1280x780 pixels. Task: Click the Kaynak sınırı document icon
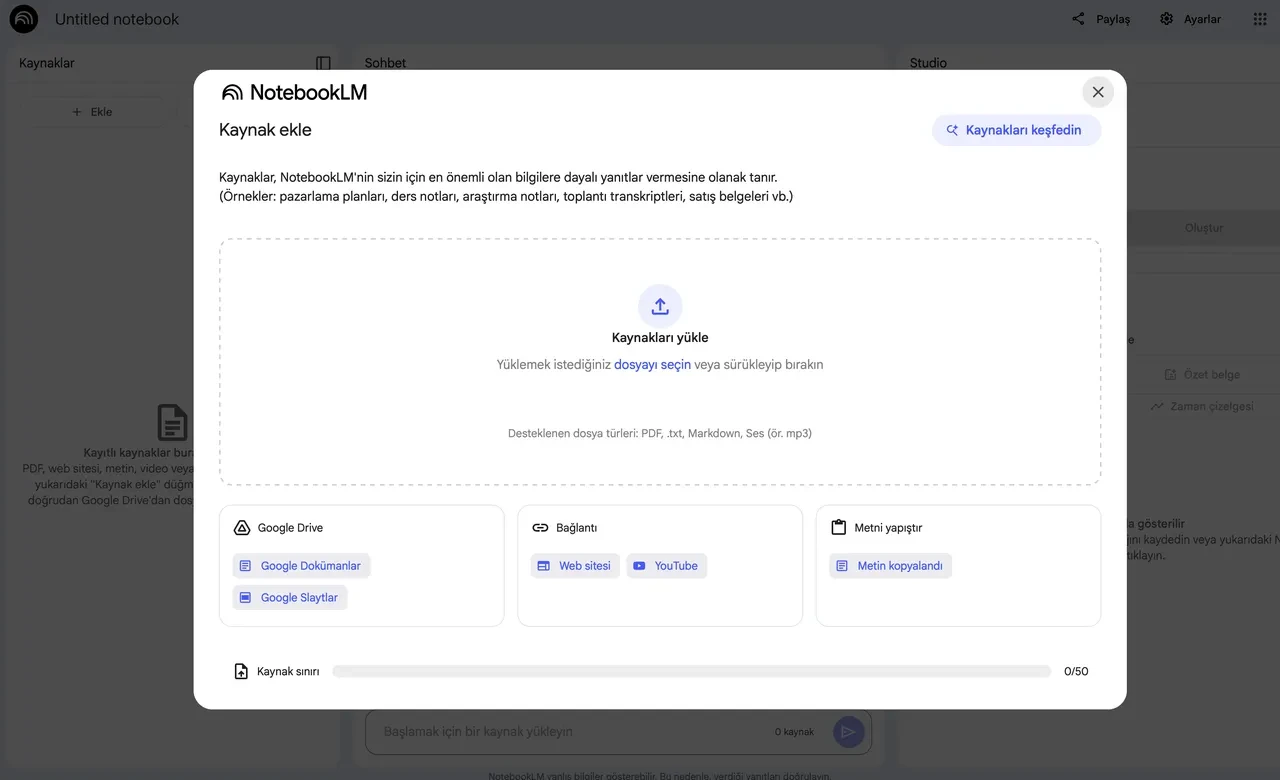[x=240, y=671]
